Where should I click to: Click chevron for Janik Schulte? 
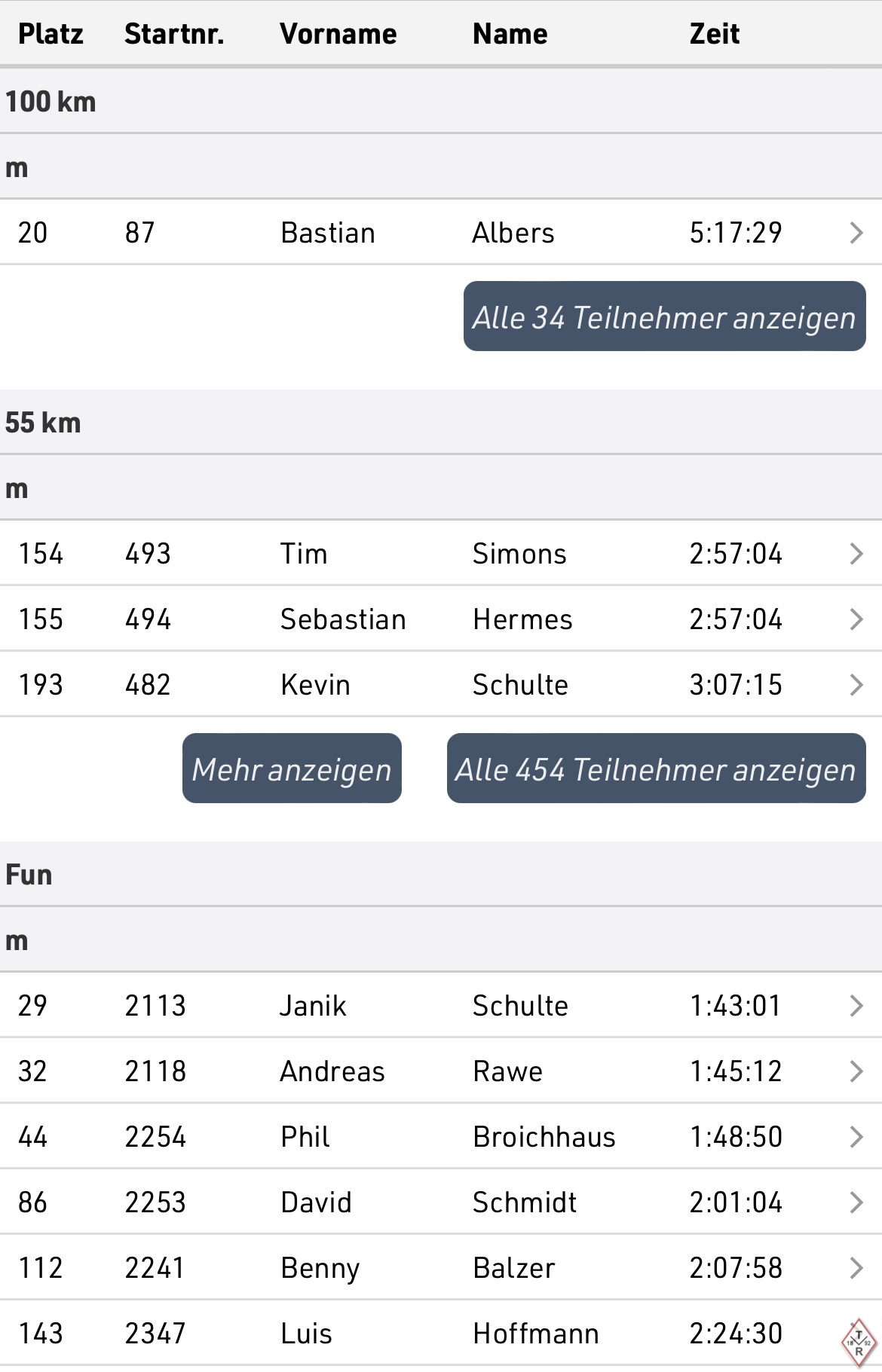[x=856, y=1006]
